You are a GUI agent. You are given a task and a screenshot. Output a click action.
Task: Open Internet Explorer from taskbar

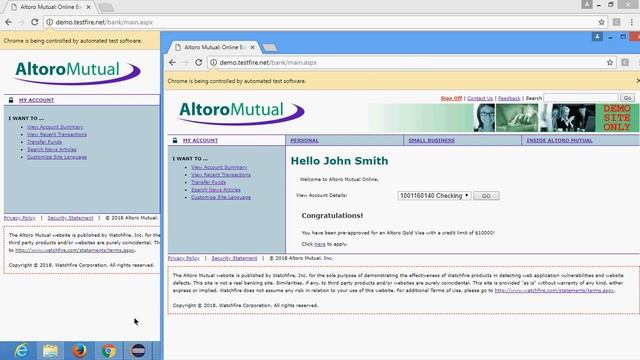point(21,351)
